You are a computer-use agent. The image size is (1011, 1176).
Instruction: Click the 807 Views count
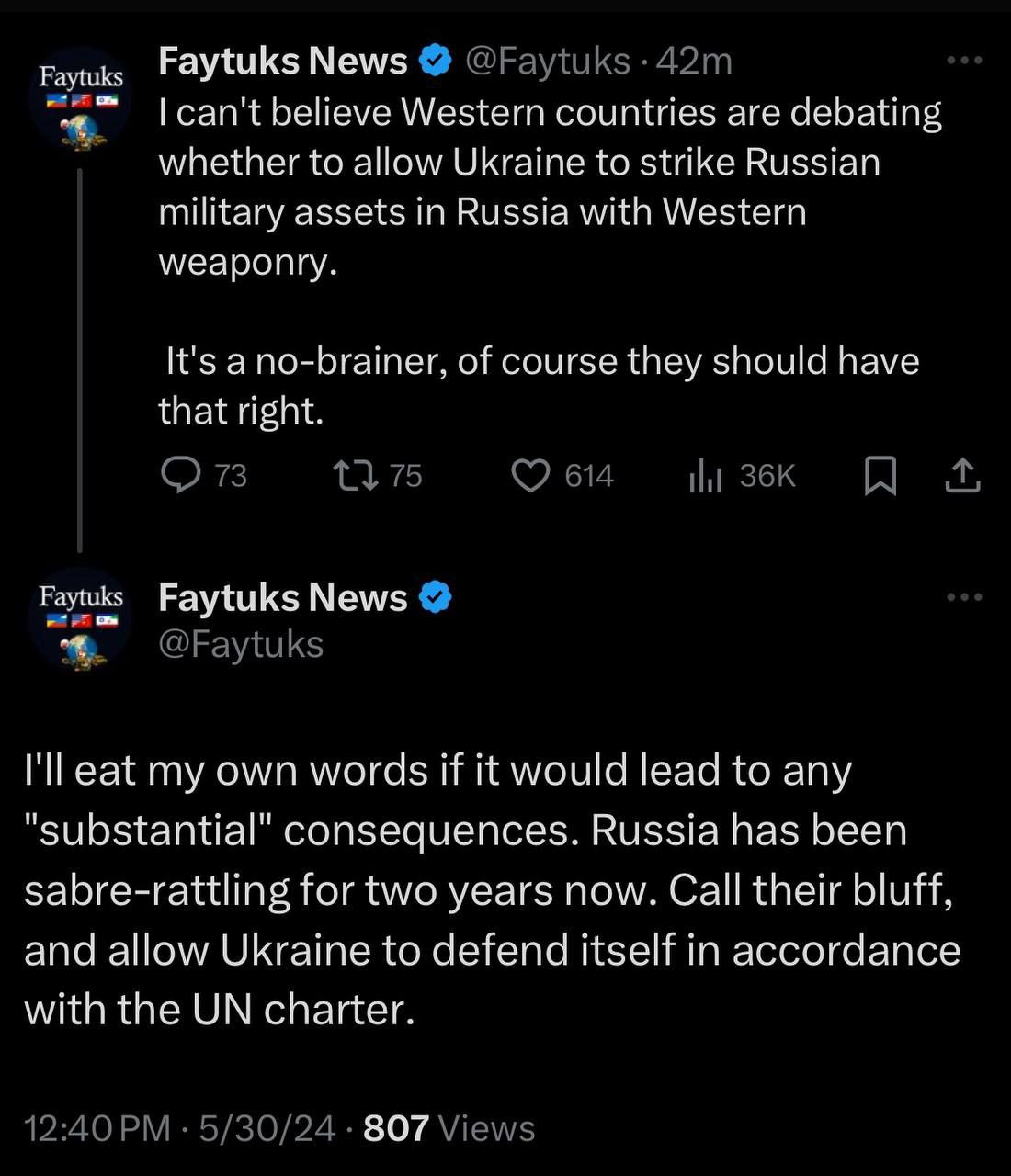449,1127
